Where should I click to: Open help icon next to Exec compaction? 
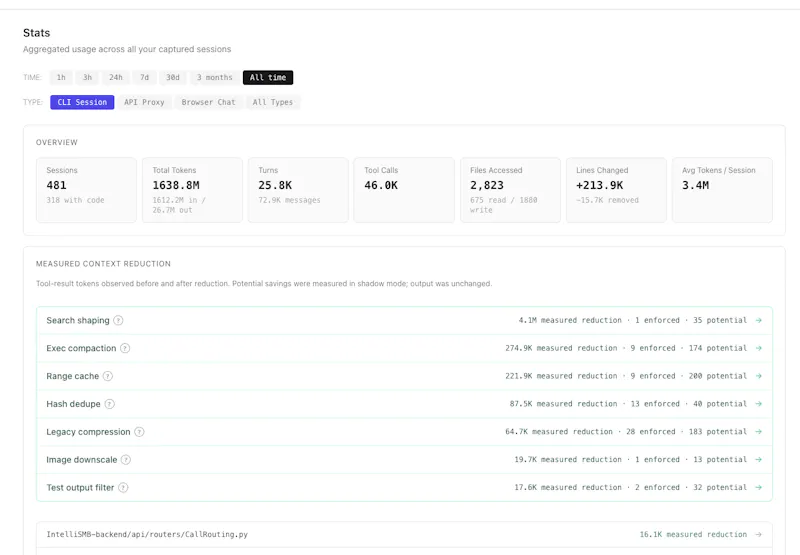[x=125, y=348]
